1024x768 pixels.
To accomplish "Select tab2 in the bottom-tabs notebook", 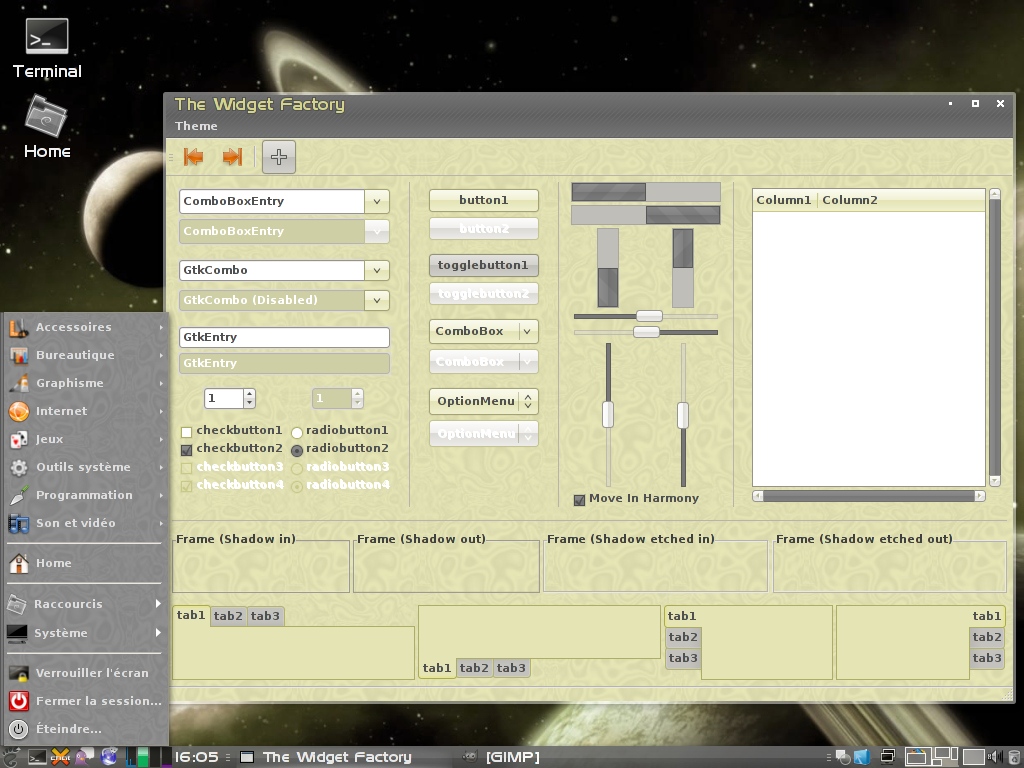I will 474,668.
